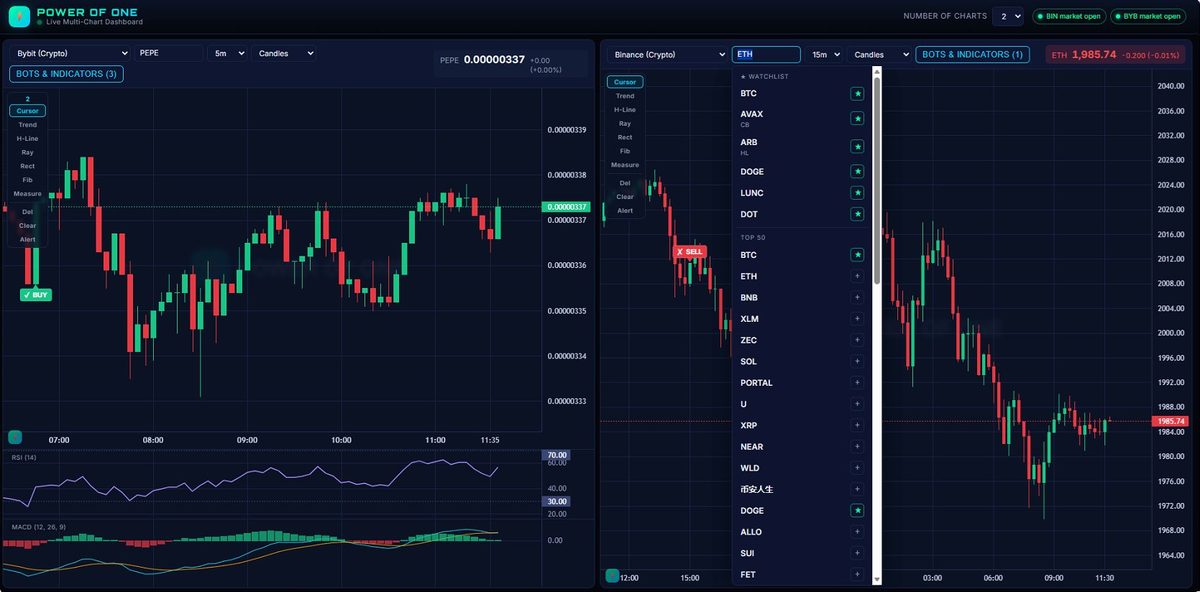The image size is (1200, 592).
Task: Select Fib tool on PEPE chart
Action: click(x=27, y=180)
